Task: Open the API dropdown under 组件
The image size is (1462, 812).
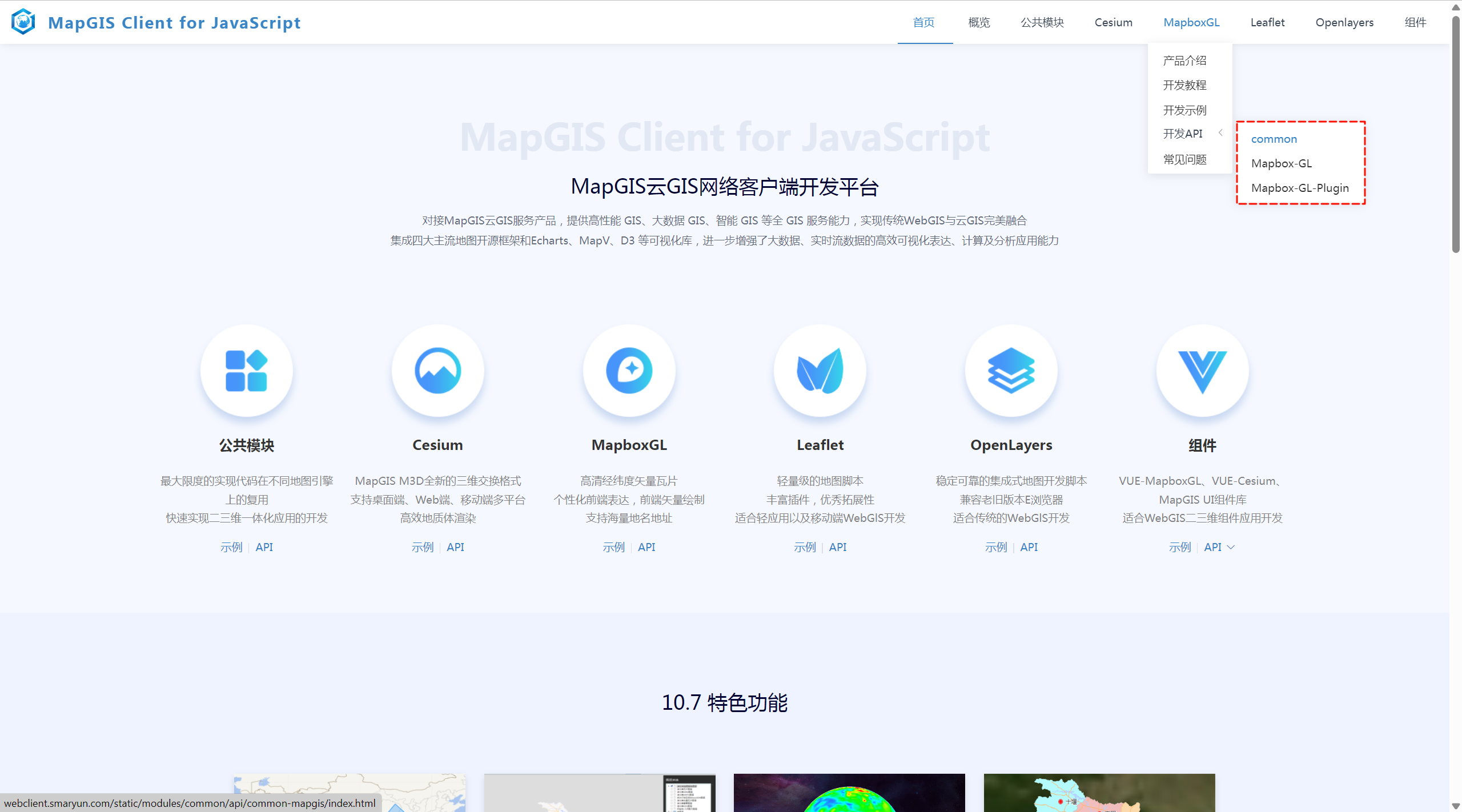Action: [1219, 546]
